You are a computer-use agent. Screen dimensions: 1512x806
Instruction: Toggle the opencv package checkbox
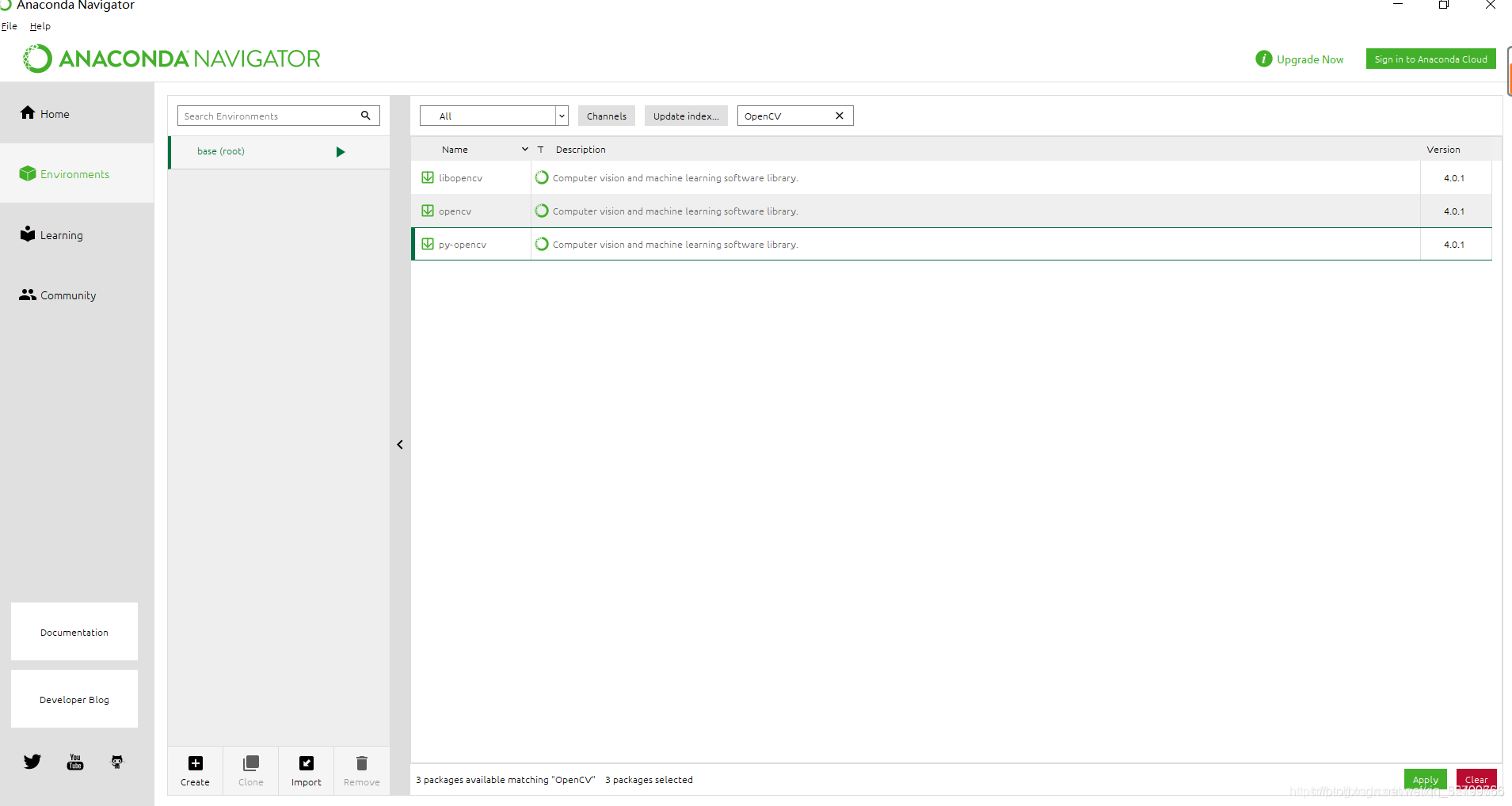coord(428,211)
